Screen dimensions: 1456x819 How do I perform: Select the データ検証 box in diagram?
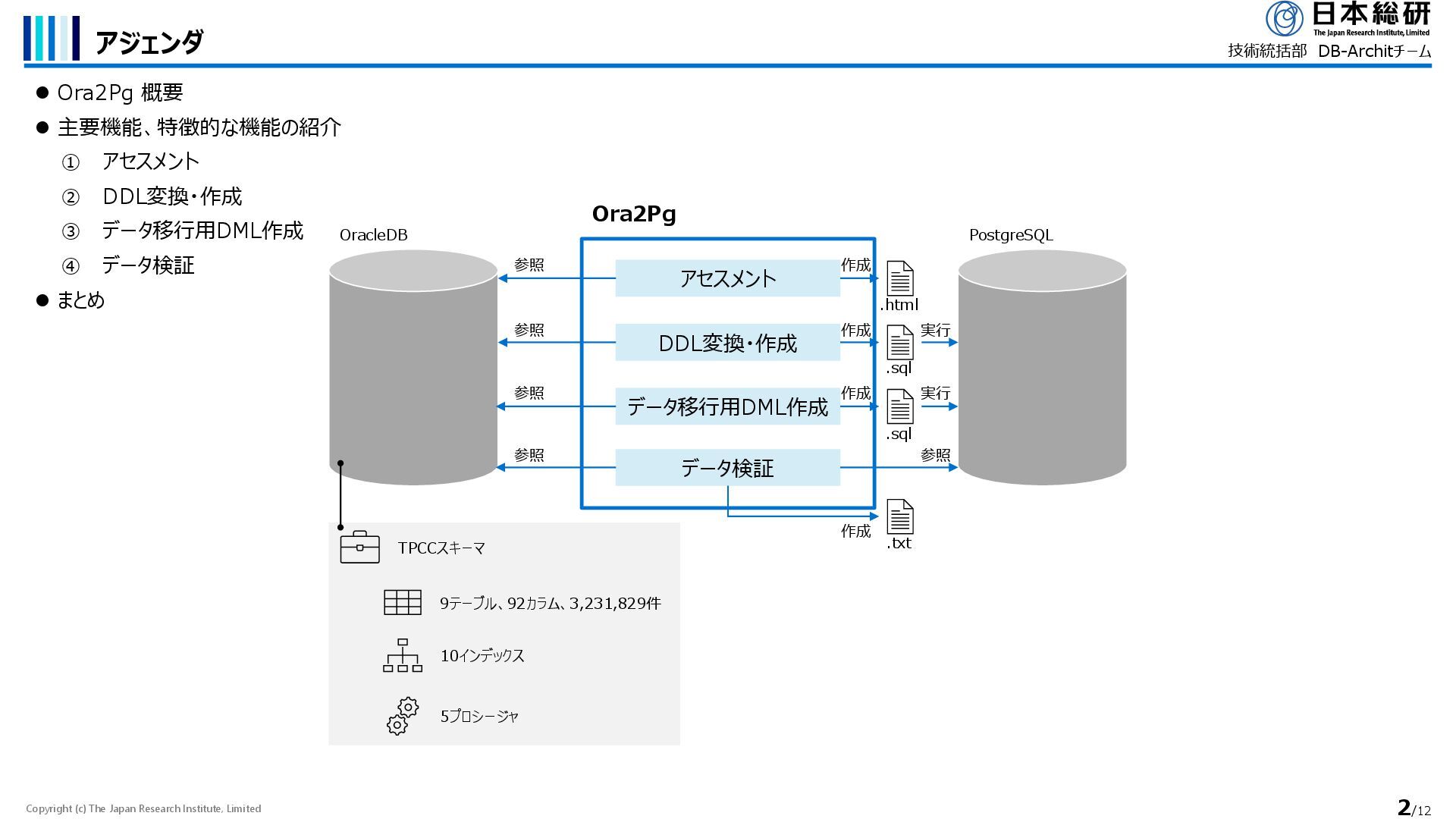pos(727,468)
